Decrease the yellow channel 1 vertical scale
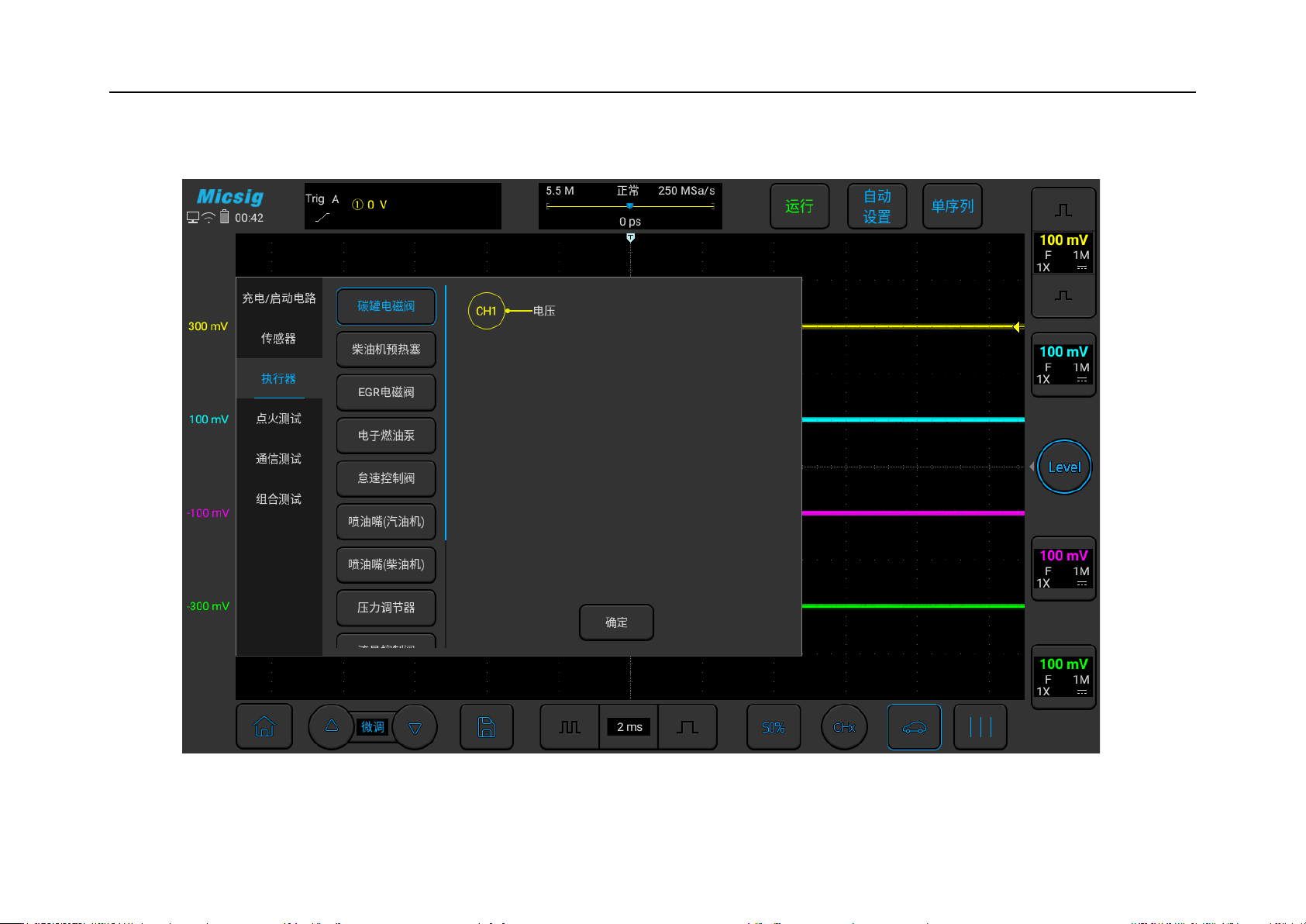Image resolution: width=1306 pixels, height=924 pixels. pyautogui.click(x=1063, y=295)
